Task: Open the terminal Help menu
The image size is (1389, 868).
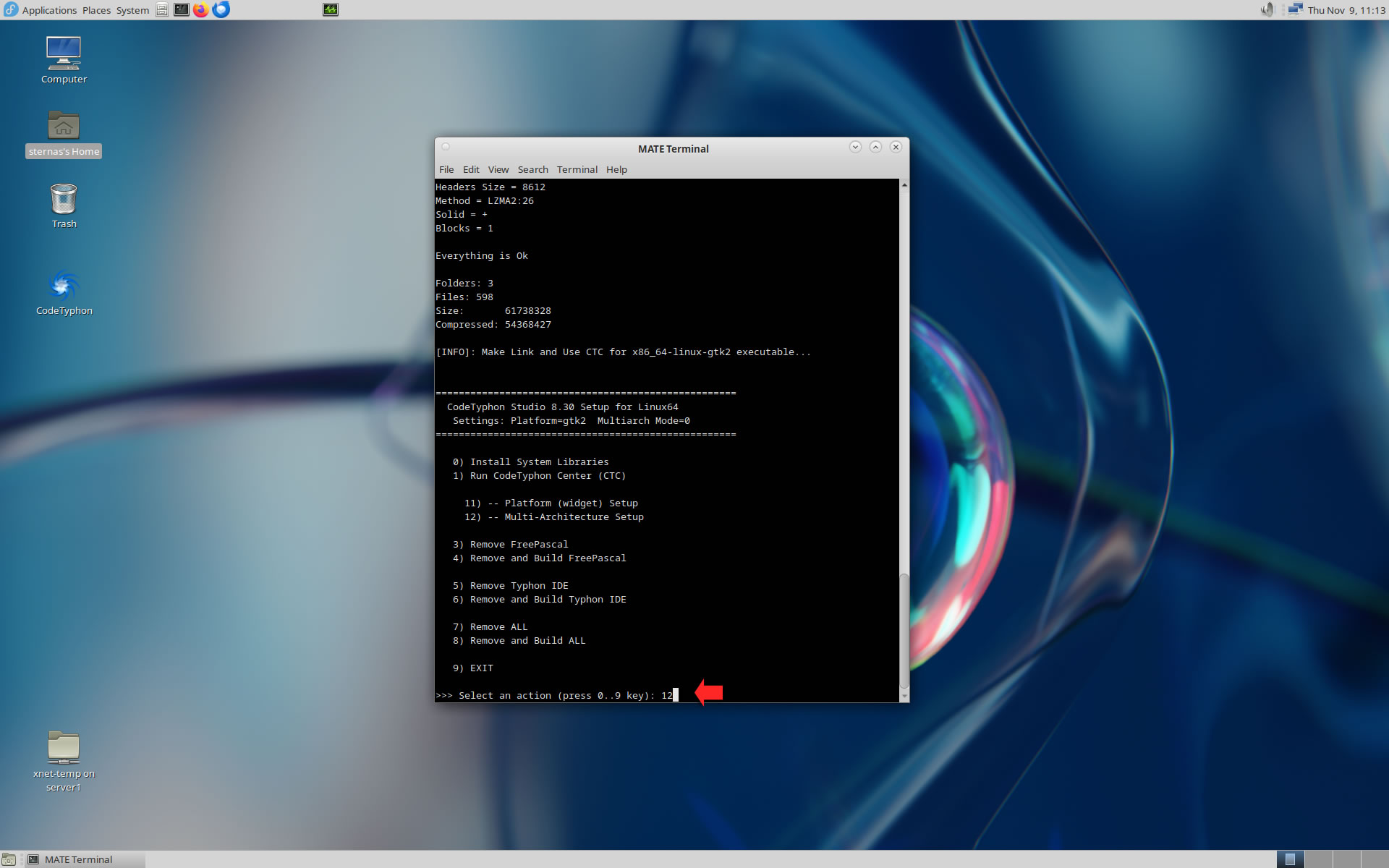Action: coord(616,169)
